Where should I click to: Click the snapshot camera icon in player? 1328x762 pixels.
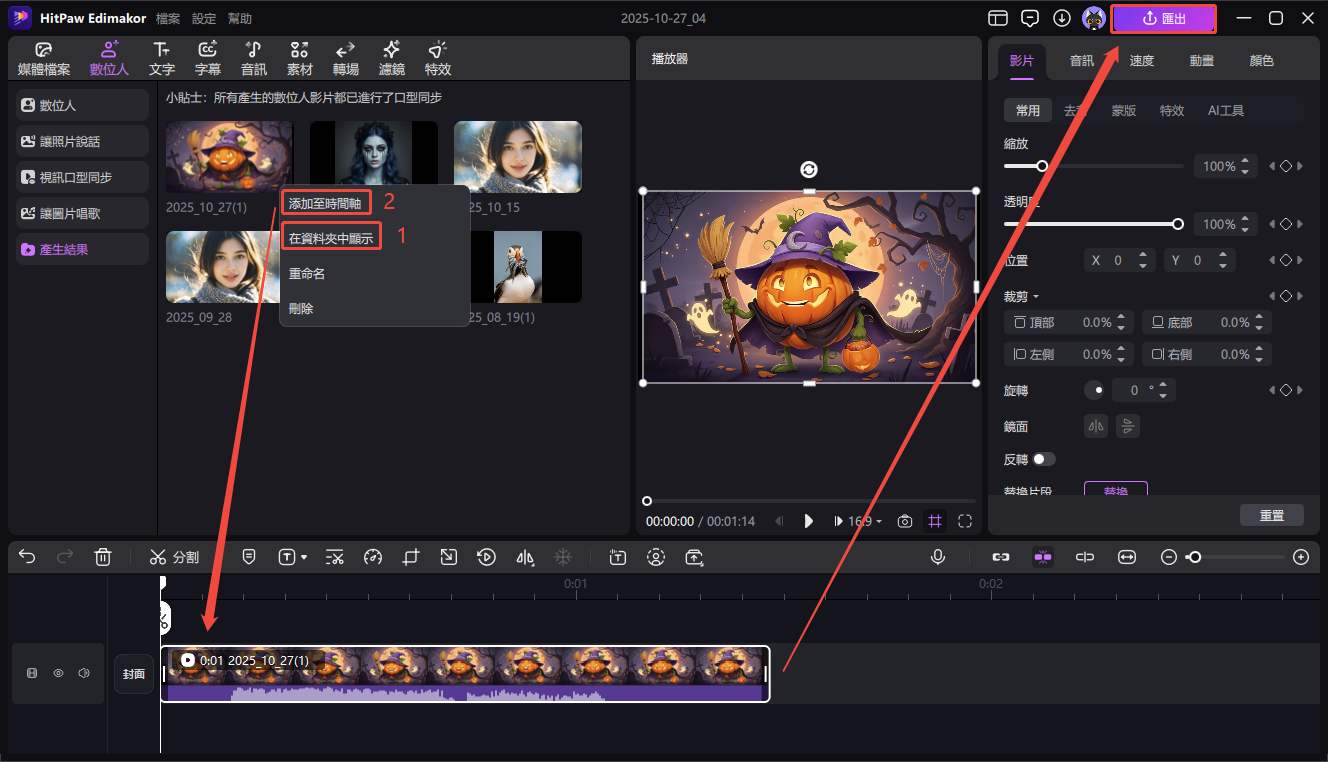click(904, 521)
